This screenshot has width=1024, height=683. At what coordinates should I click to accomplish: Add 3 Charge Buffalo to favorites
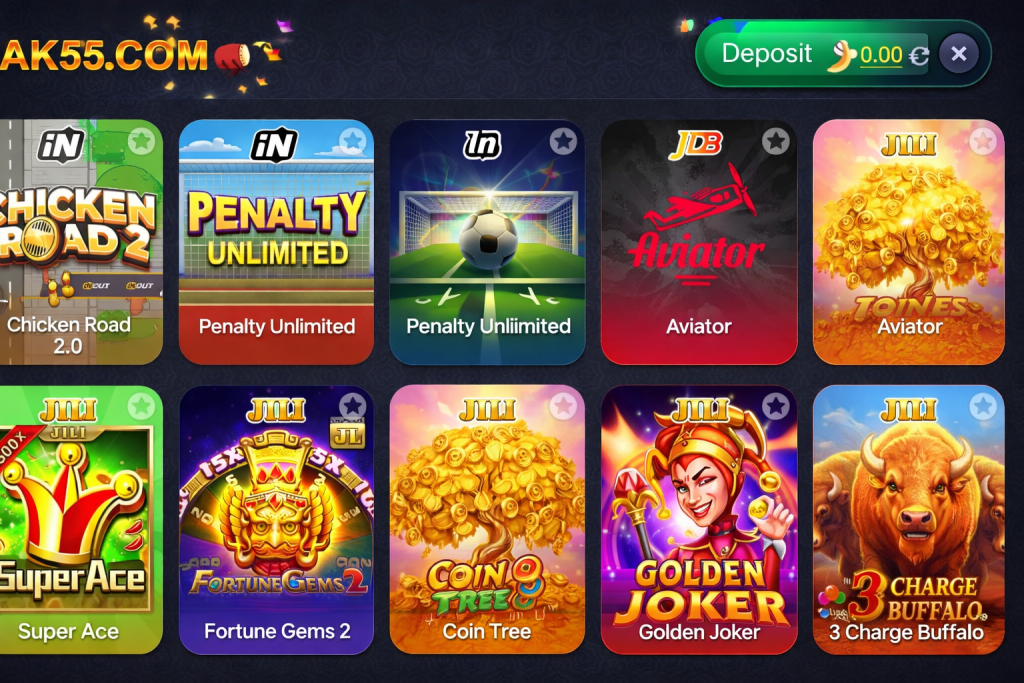(x=983, y=406)
